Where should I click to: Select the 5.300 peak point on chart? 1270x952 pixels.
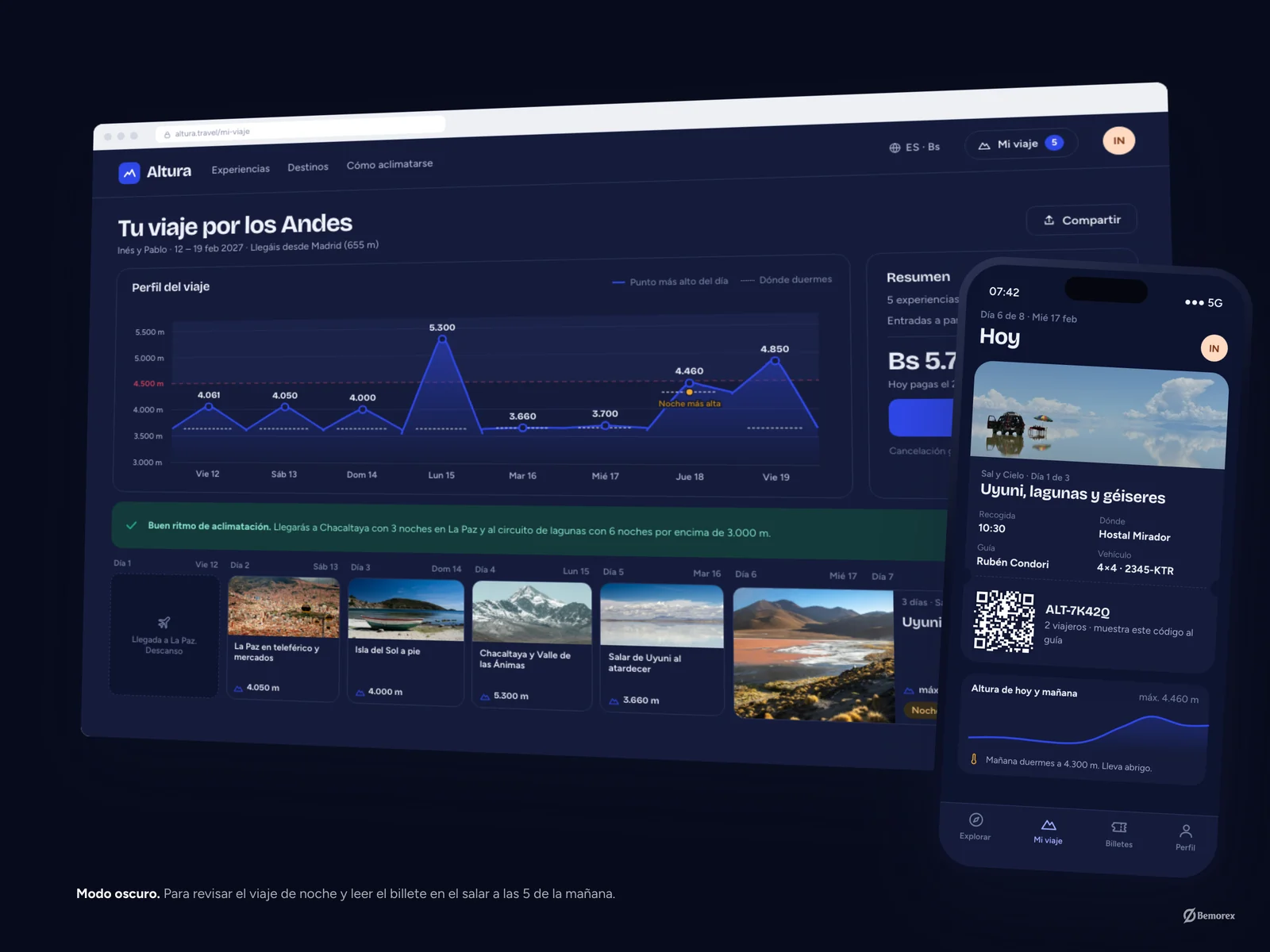point(442,340)
